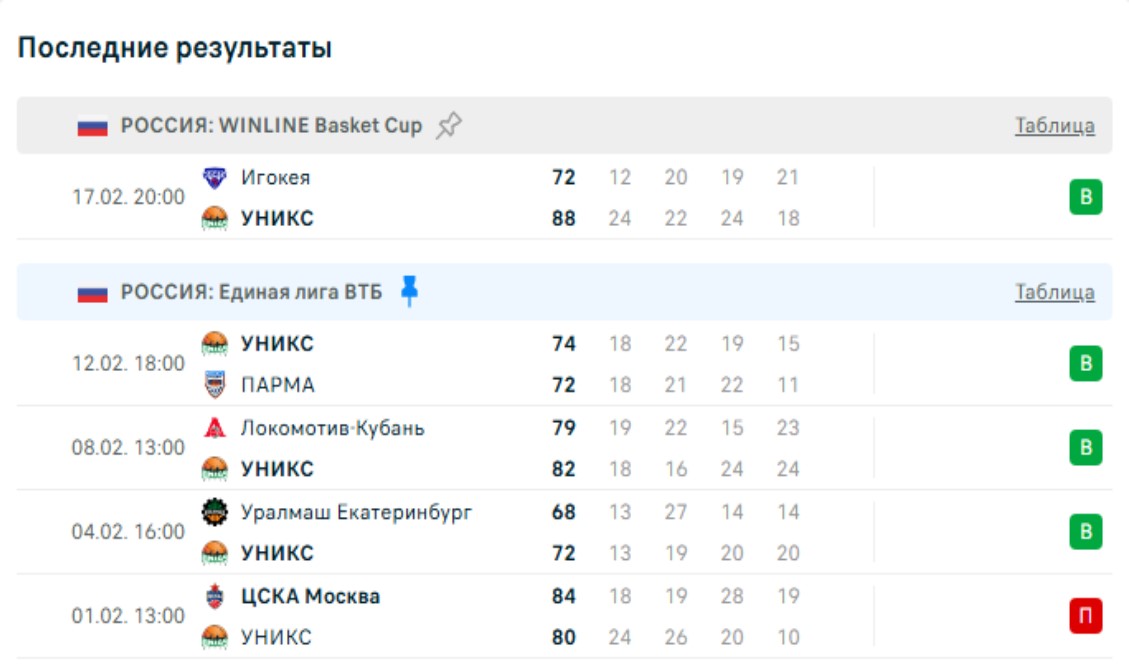Click the final score 84 for ЦСКА Москва
Image resolution: width=1129 pixels, height=666 pixels.
[564, 597]
